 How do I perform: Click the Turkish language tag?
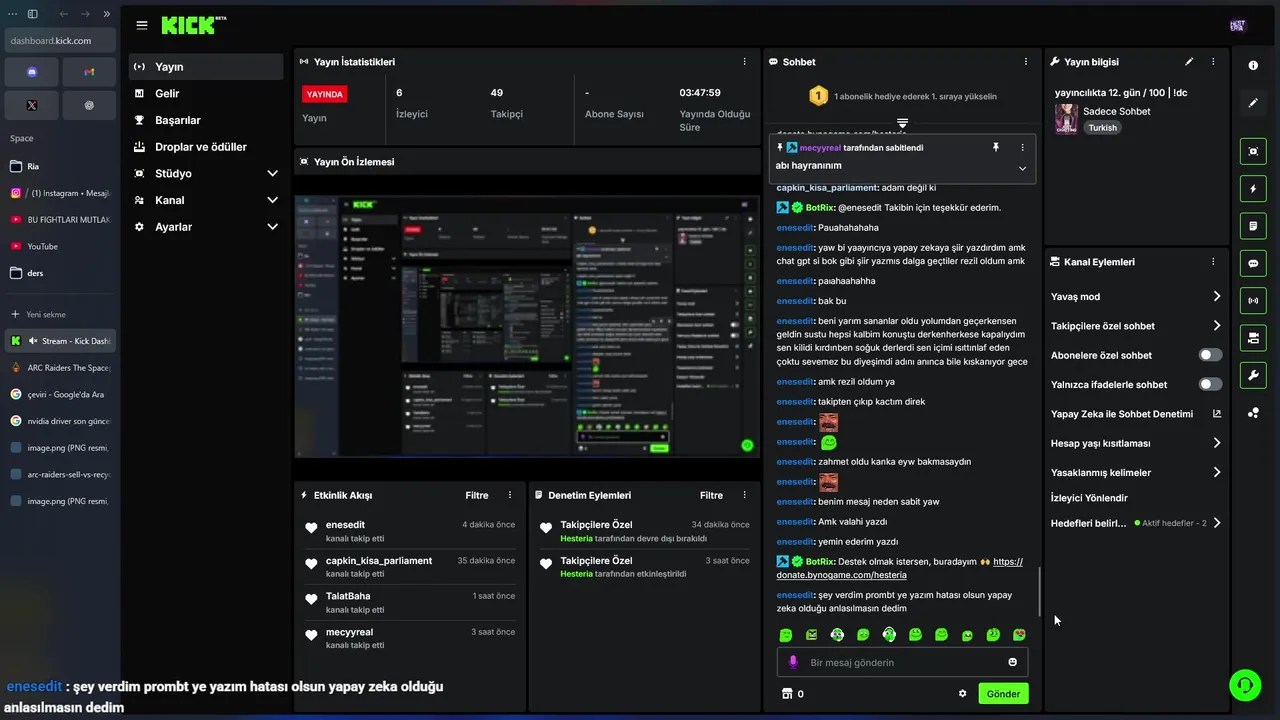[1102, 128]
